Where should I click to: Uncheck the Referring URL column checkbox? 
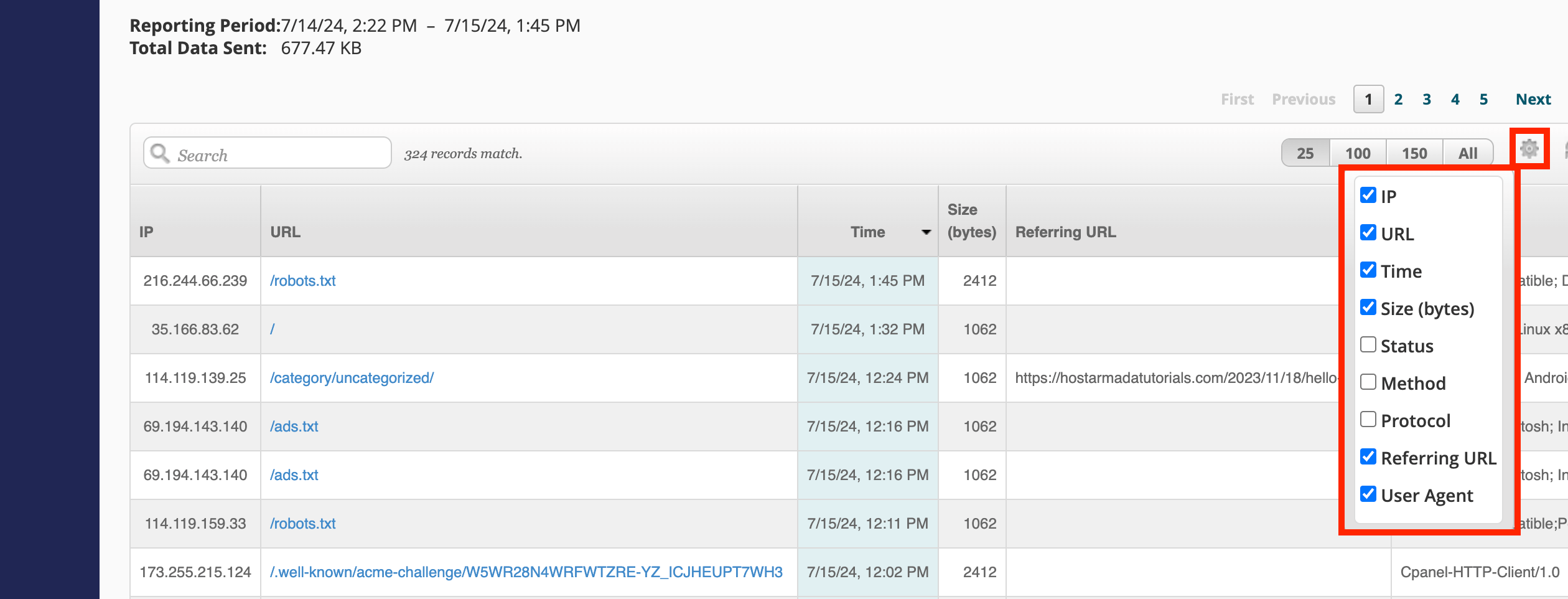(x=1368, y=456)
